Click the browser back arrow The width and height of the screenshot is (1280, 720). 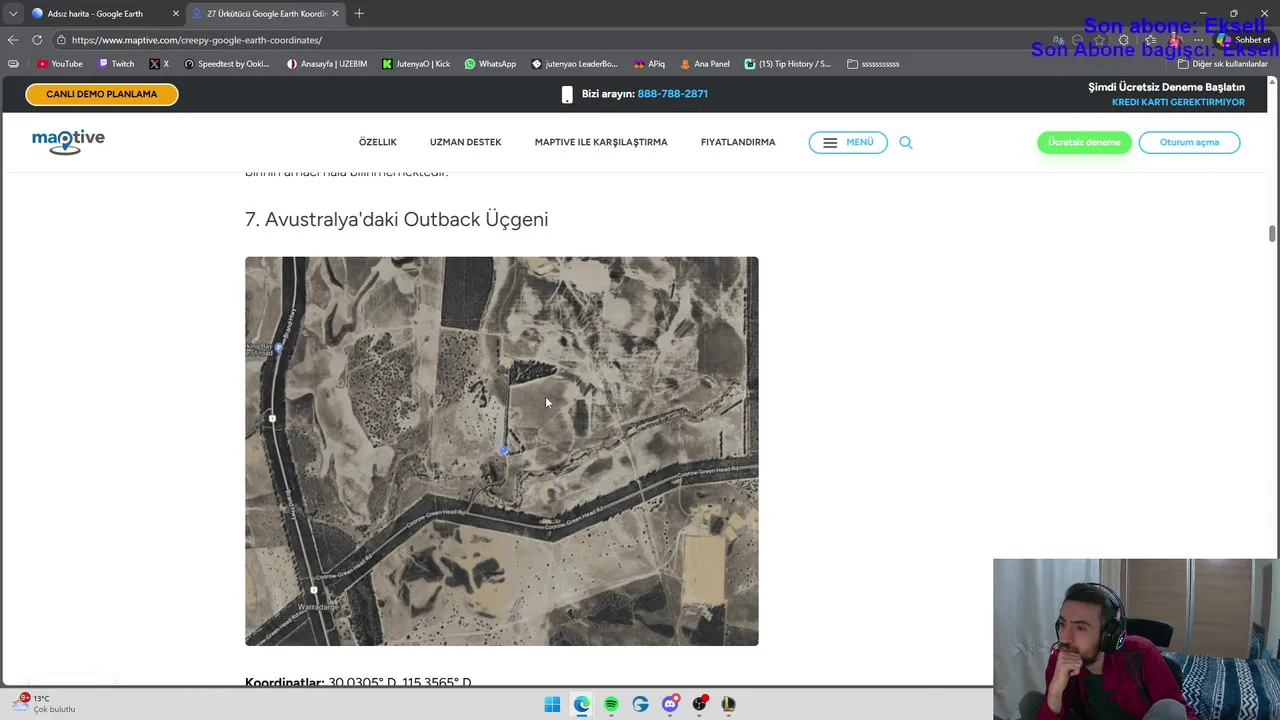click(x=12, y=40)
